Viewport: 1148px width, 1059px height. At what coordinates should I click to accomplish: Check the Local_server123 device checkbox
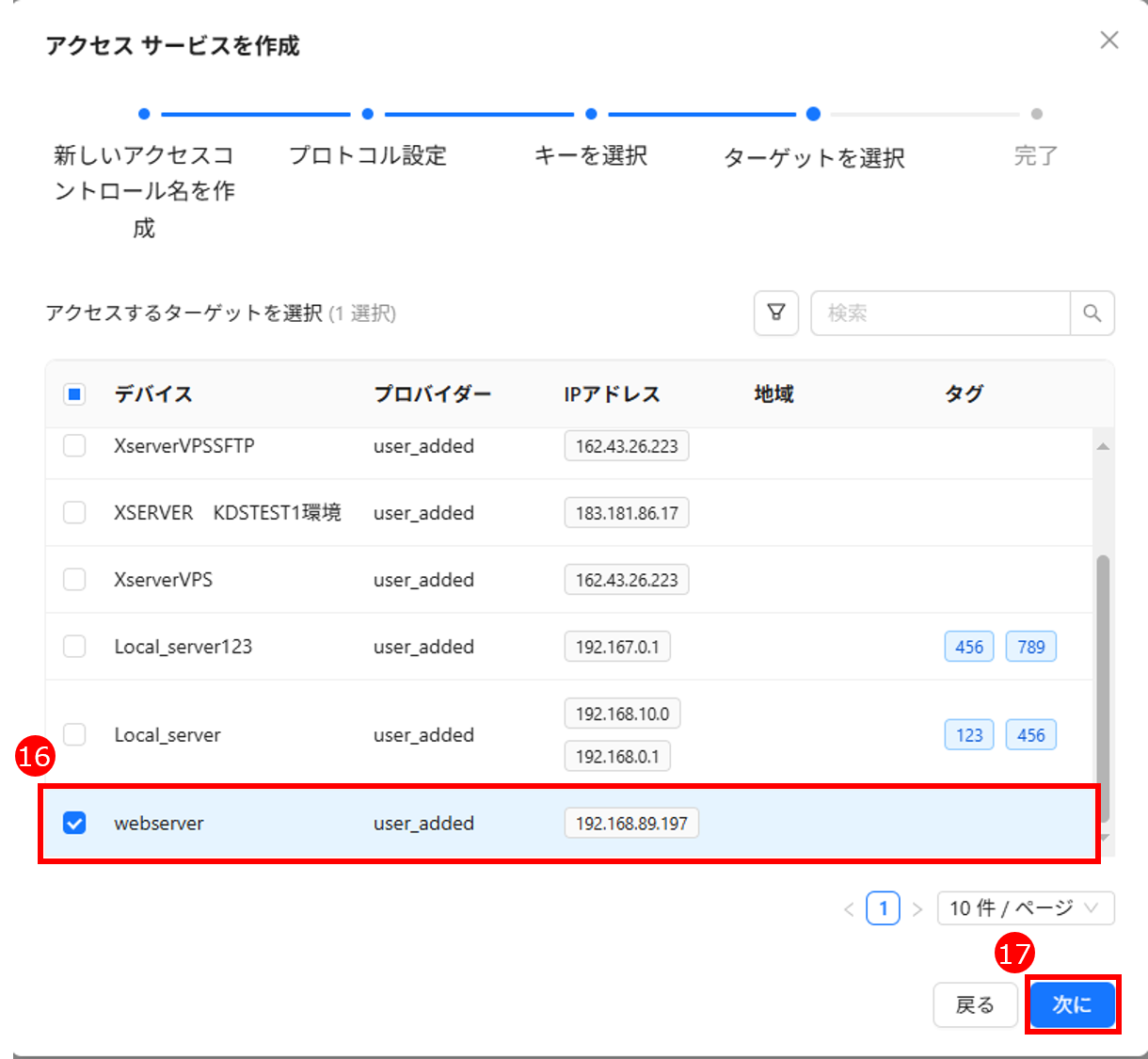pyautogui.click(x=74, y=647)
